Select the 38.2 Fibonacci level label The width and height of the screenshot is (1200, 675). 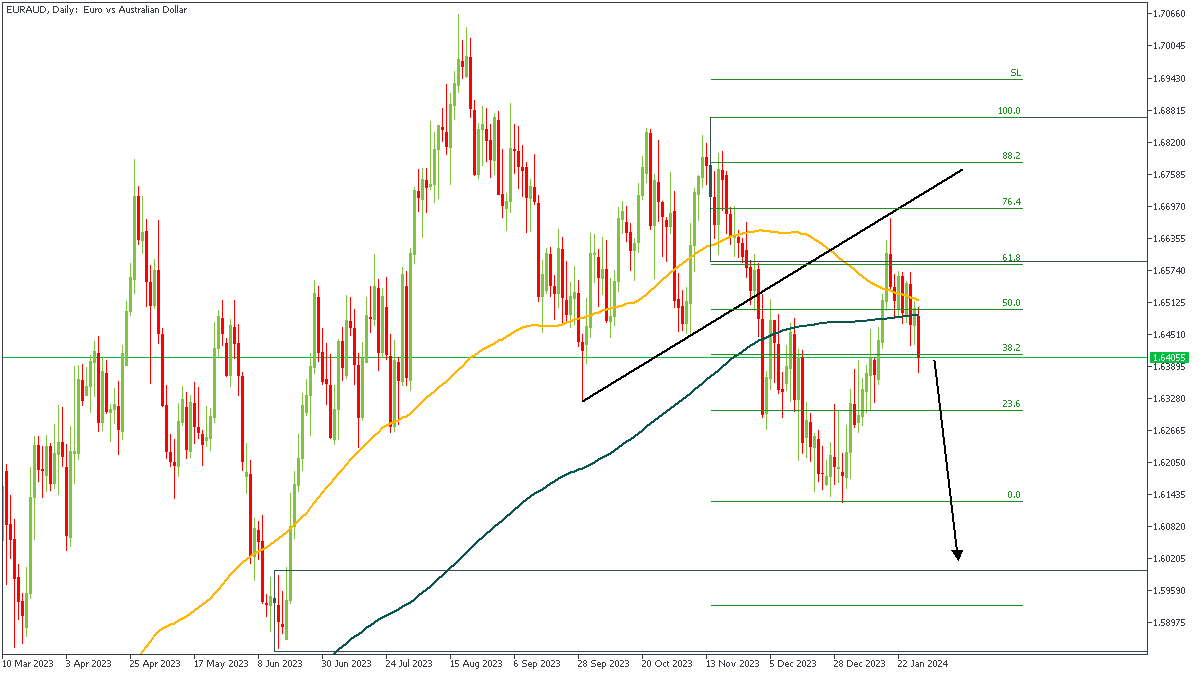[1010, 348]
